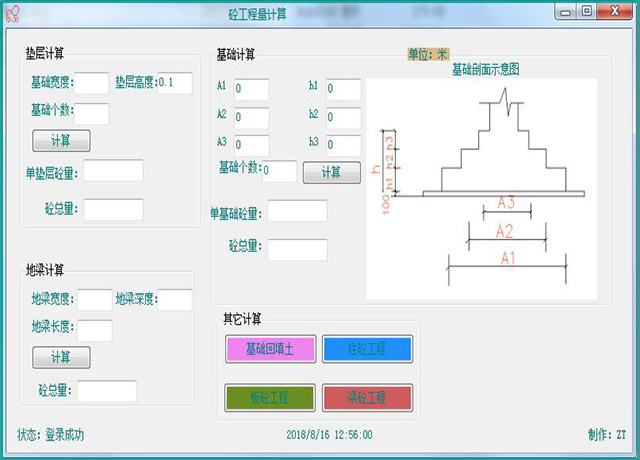Click the A2 input field

(x=252, y=118)
